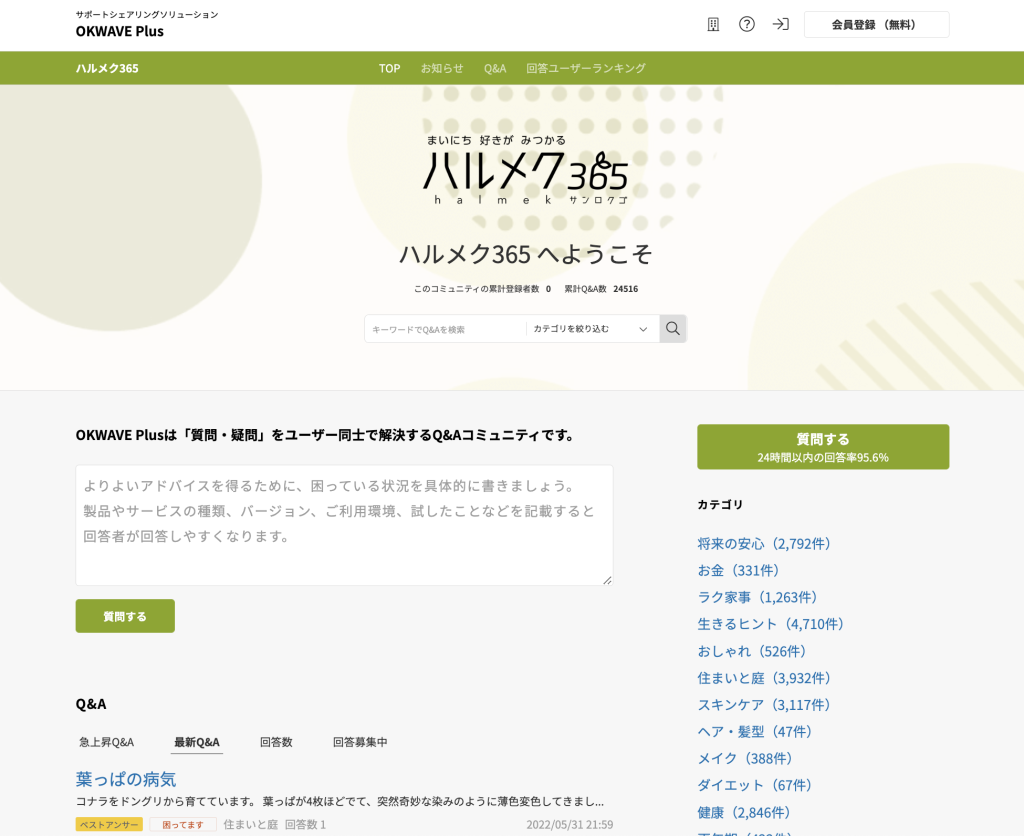1024x836 pixels.
Task: Open the カテゴリを絞り込む dropdown
Action: click(592, 329)
